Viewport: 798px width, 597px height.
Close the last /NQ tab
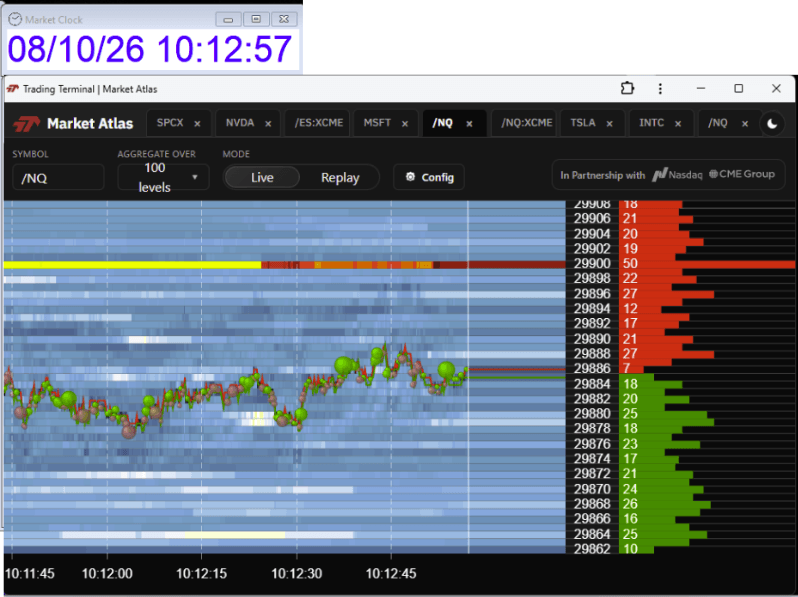[745, 124]
